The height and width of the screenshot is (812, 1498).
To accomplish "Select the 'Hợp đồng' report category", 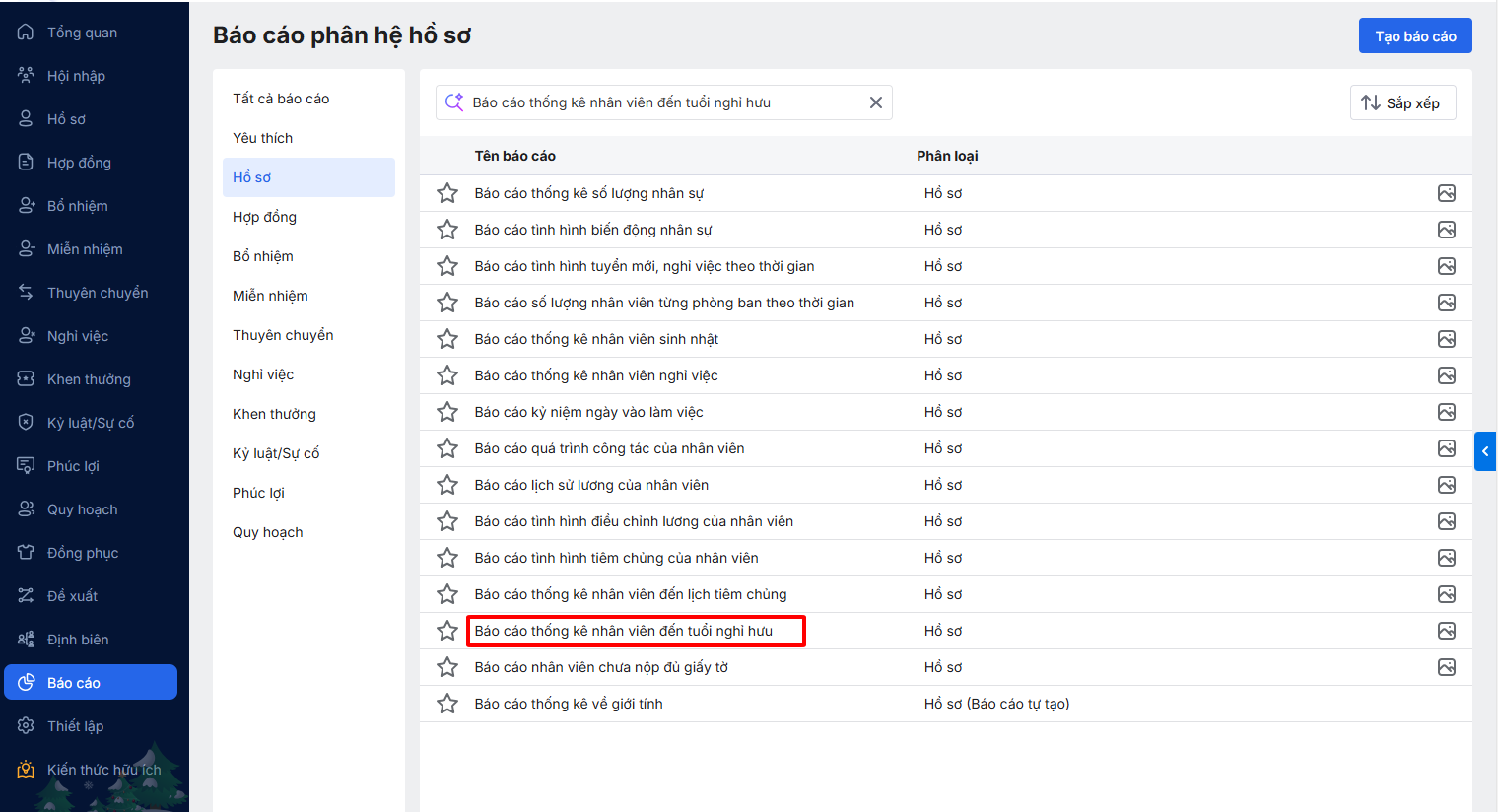I will coord(264,217).
